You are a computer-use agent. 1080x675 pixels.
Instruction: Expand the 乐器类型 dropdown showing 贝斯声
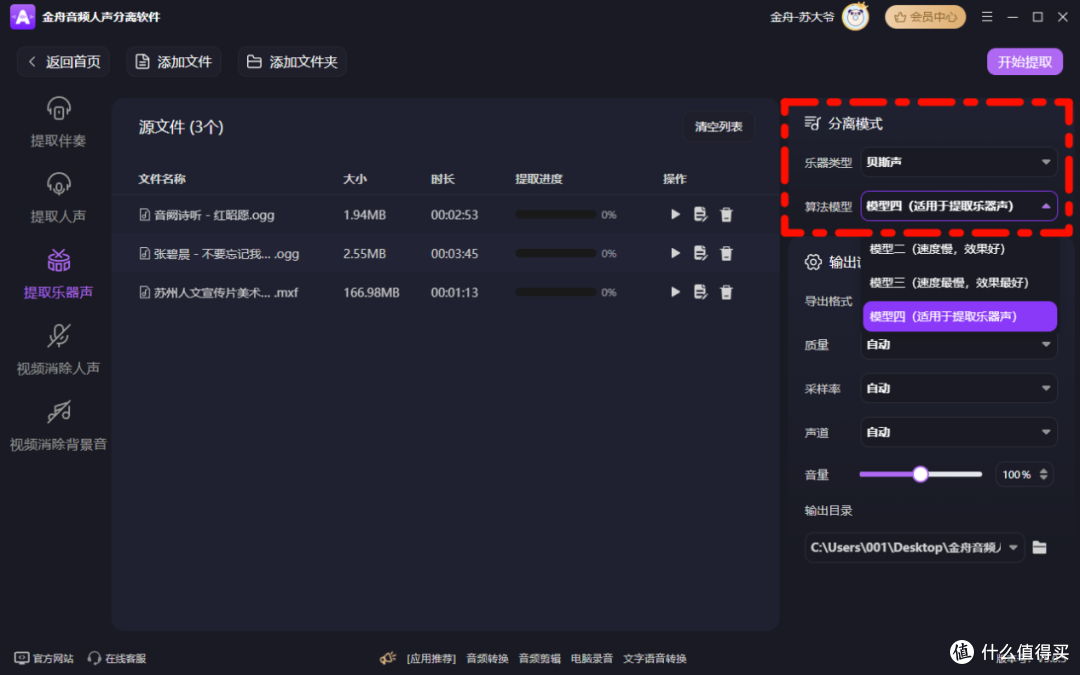coord(959,162)
